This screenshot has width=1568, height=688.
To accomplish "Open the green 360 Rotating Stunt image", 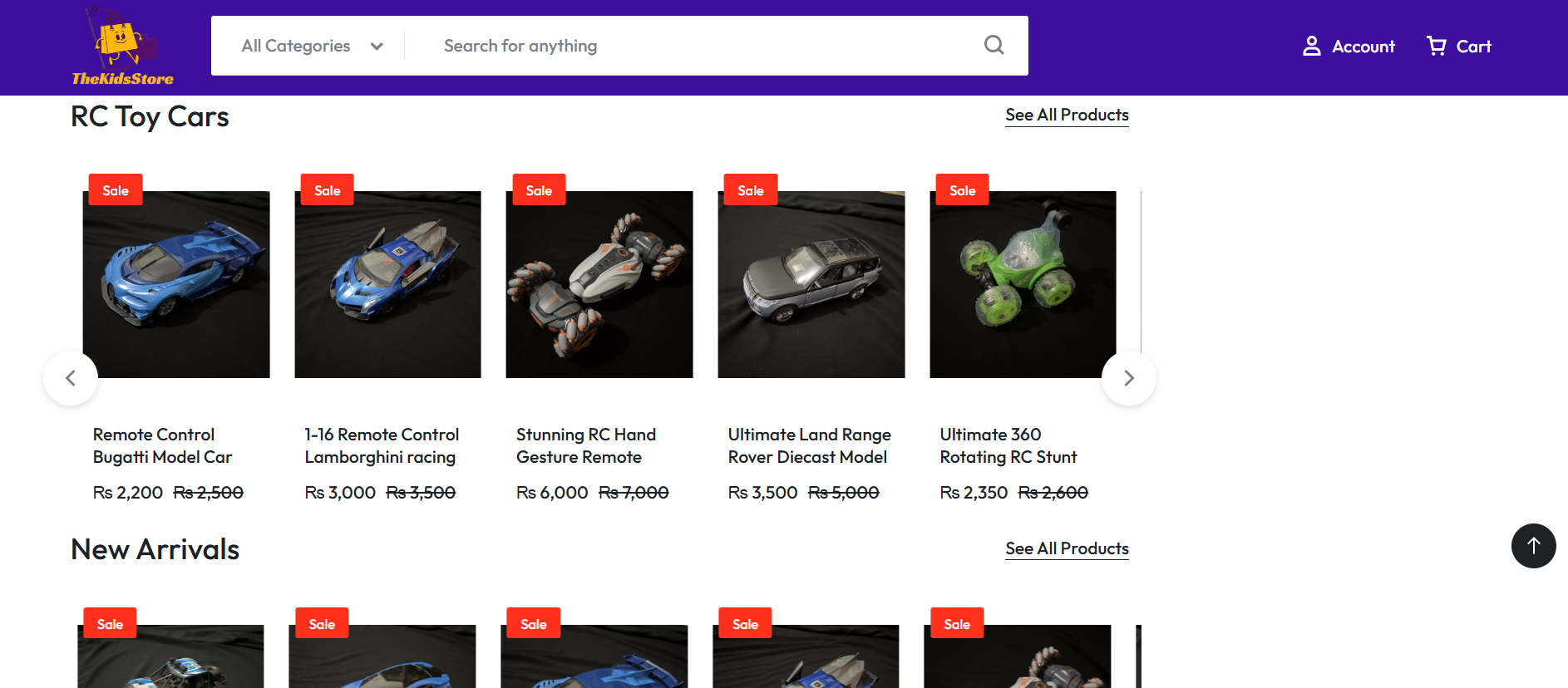I will click(x=1023, y=284).
